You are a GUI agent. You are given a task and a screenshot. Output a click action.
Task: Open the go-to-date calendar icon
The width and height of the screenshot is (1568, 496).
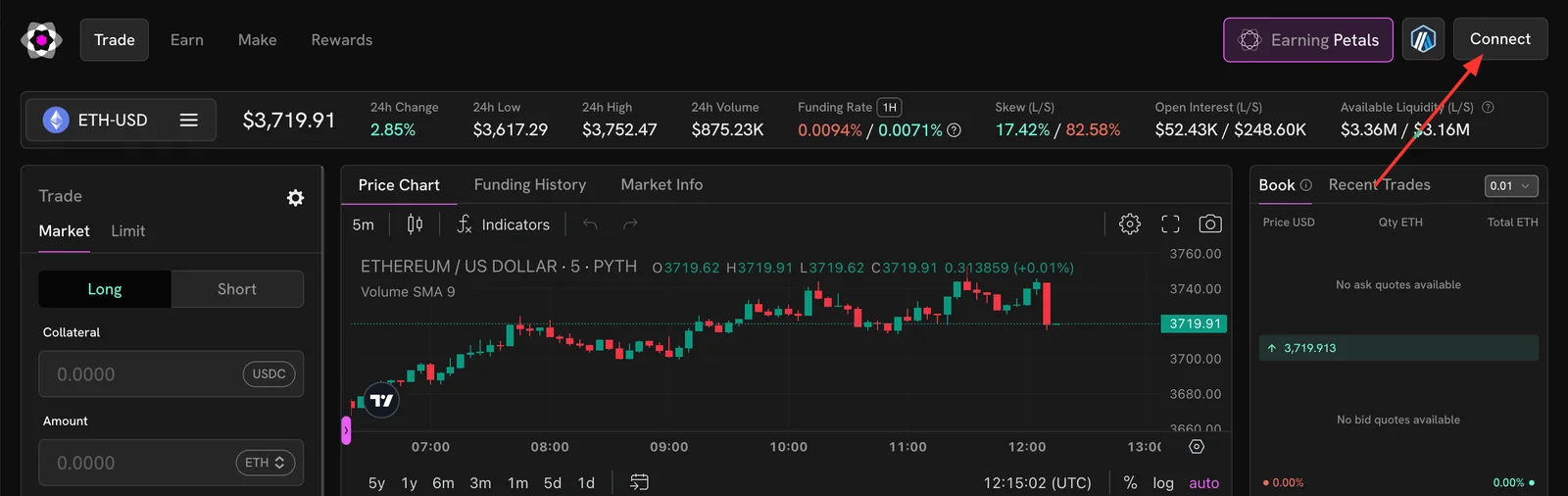639,482
